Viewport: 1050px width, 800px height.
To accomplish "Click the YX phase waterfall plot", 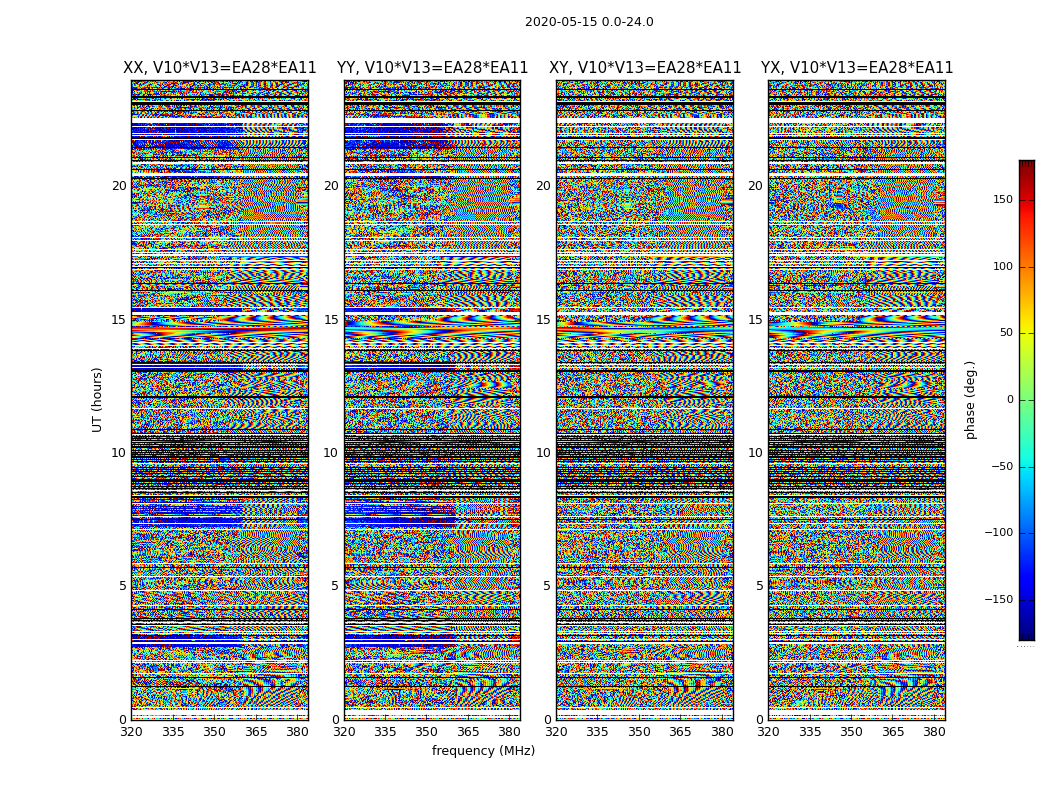I will click(x=856, y=400).
